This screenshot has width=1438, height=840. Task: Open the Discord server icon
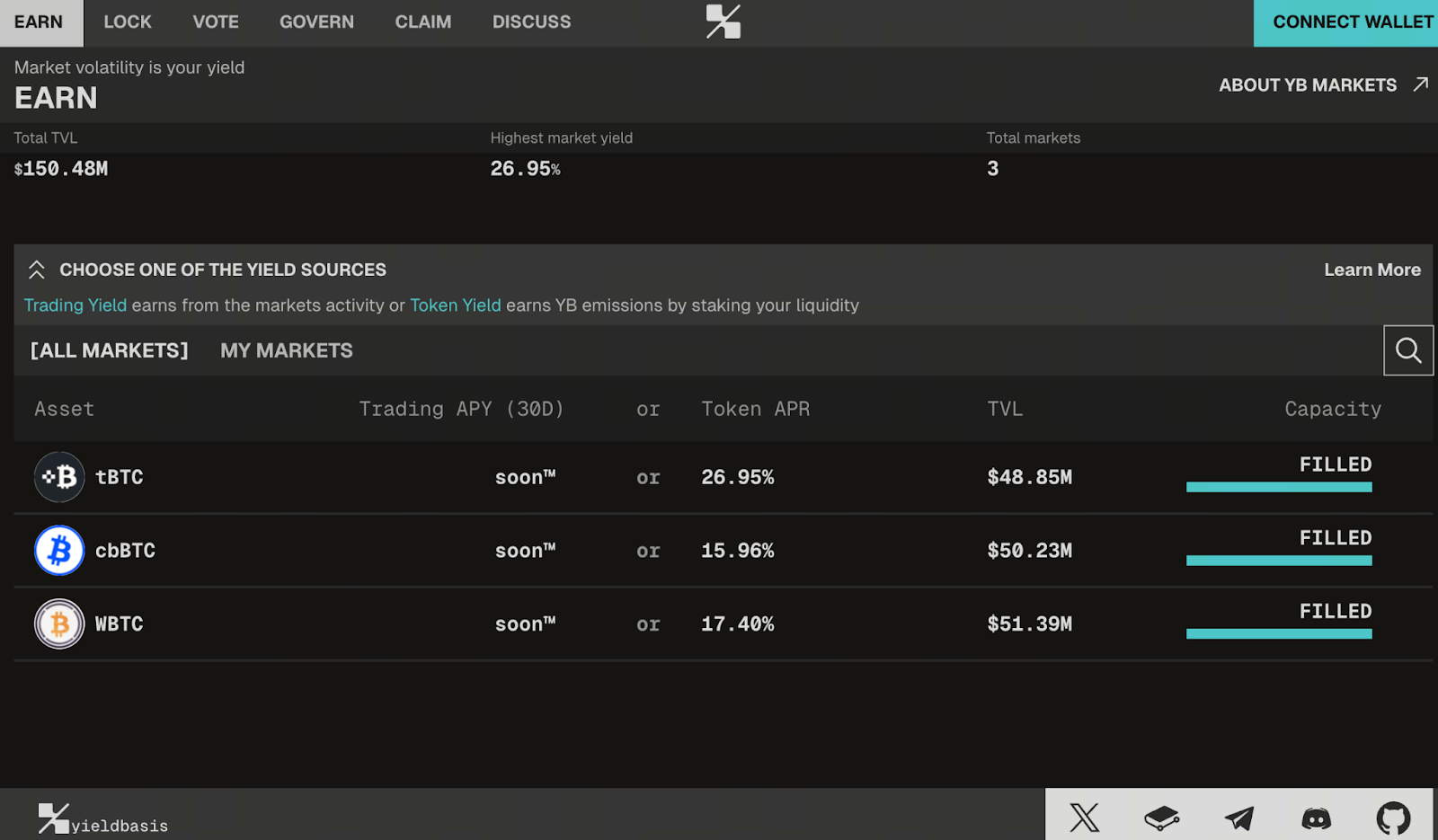click(x=1317, y=818)
